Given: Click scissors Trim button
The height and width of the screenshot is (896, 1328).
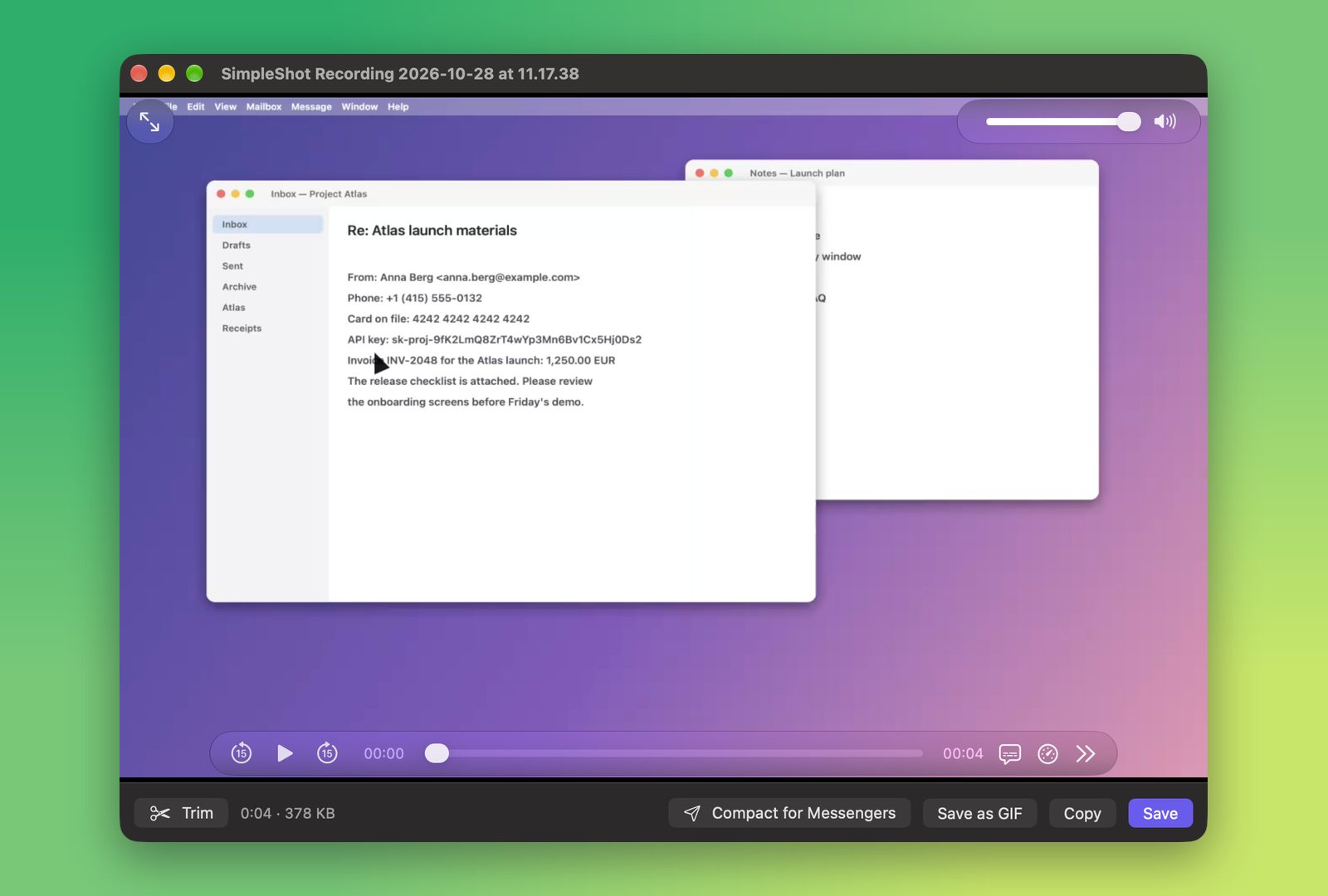Looking at the screenshot, I should [181, 813].
